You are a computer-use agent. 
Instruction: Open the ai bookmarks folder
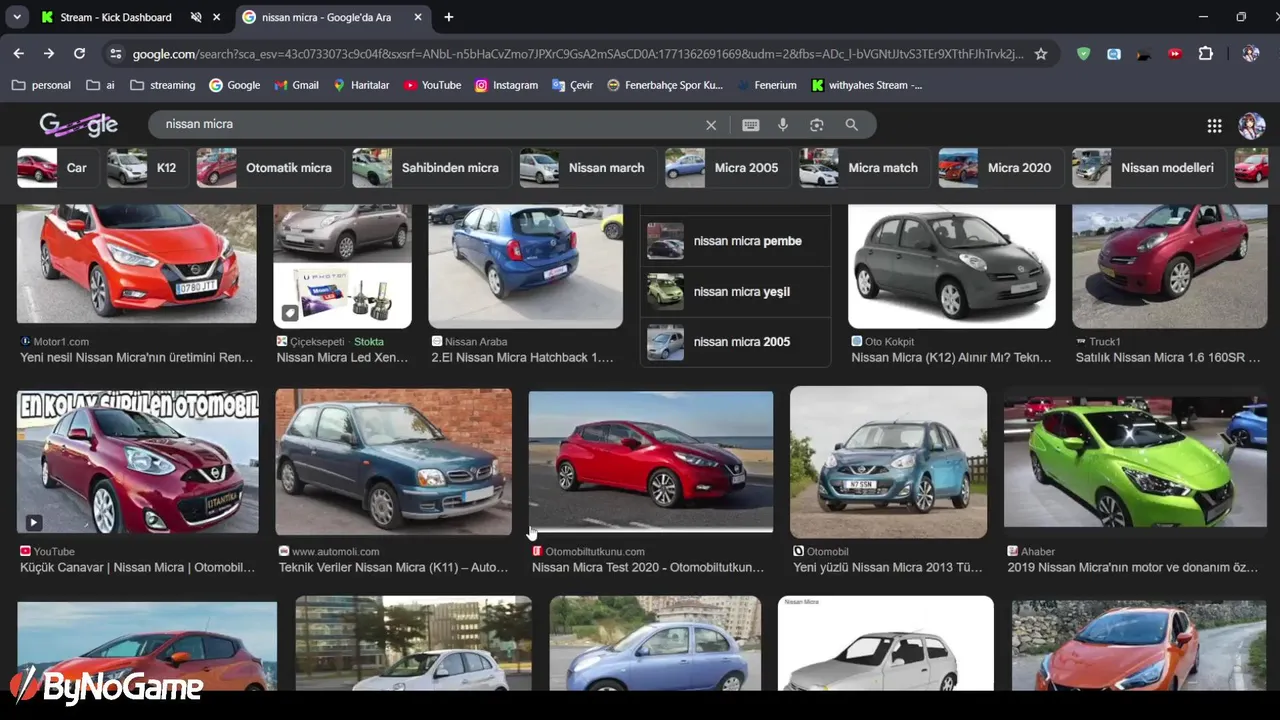[100, 85]
